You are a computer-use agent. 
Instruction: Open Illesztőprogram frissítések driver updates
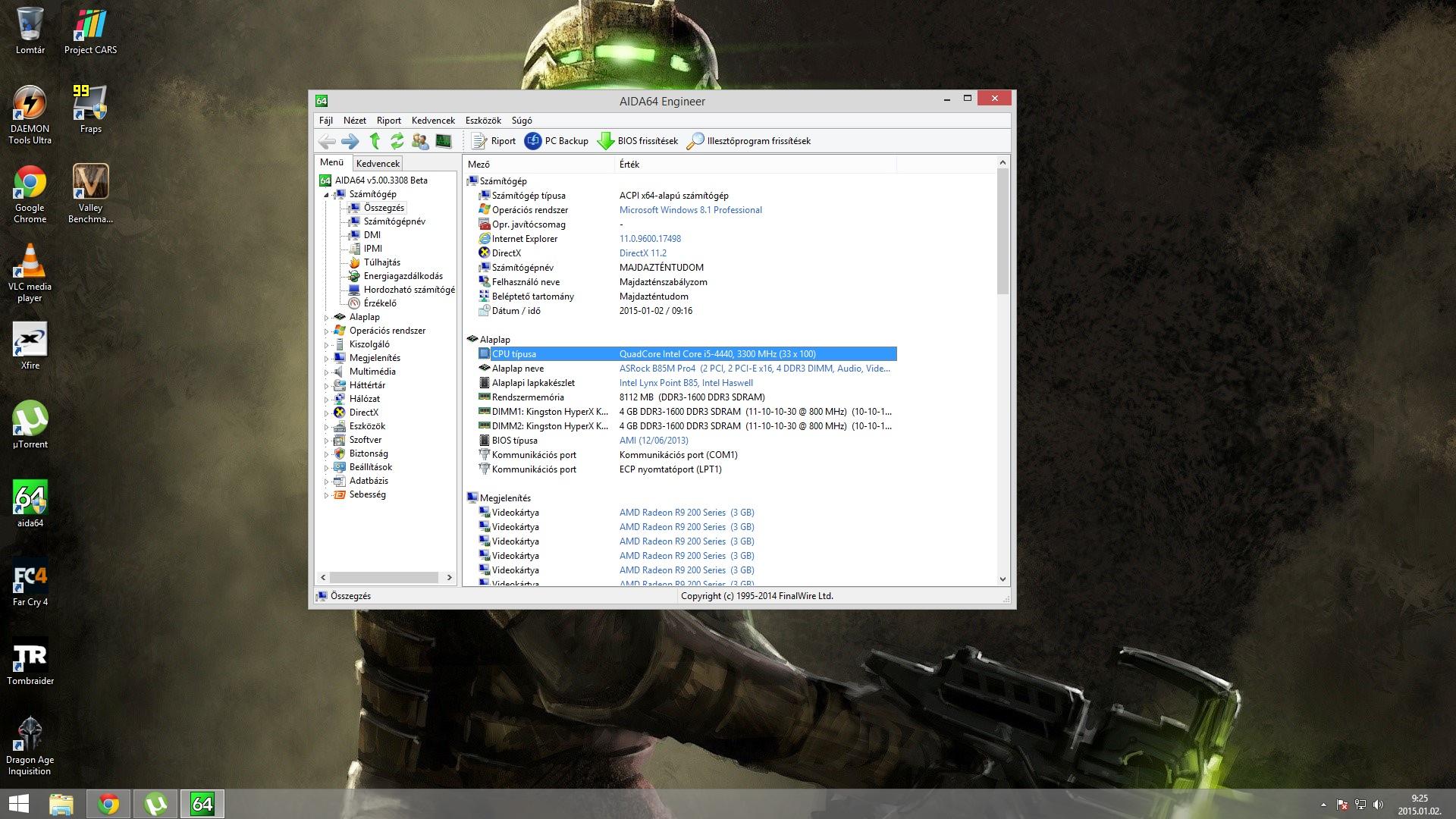coord(748,141)
